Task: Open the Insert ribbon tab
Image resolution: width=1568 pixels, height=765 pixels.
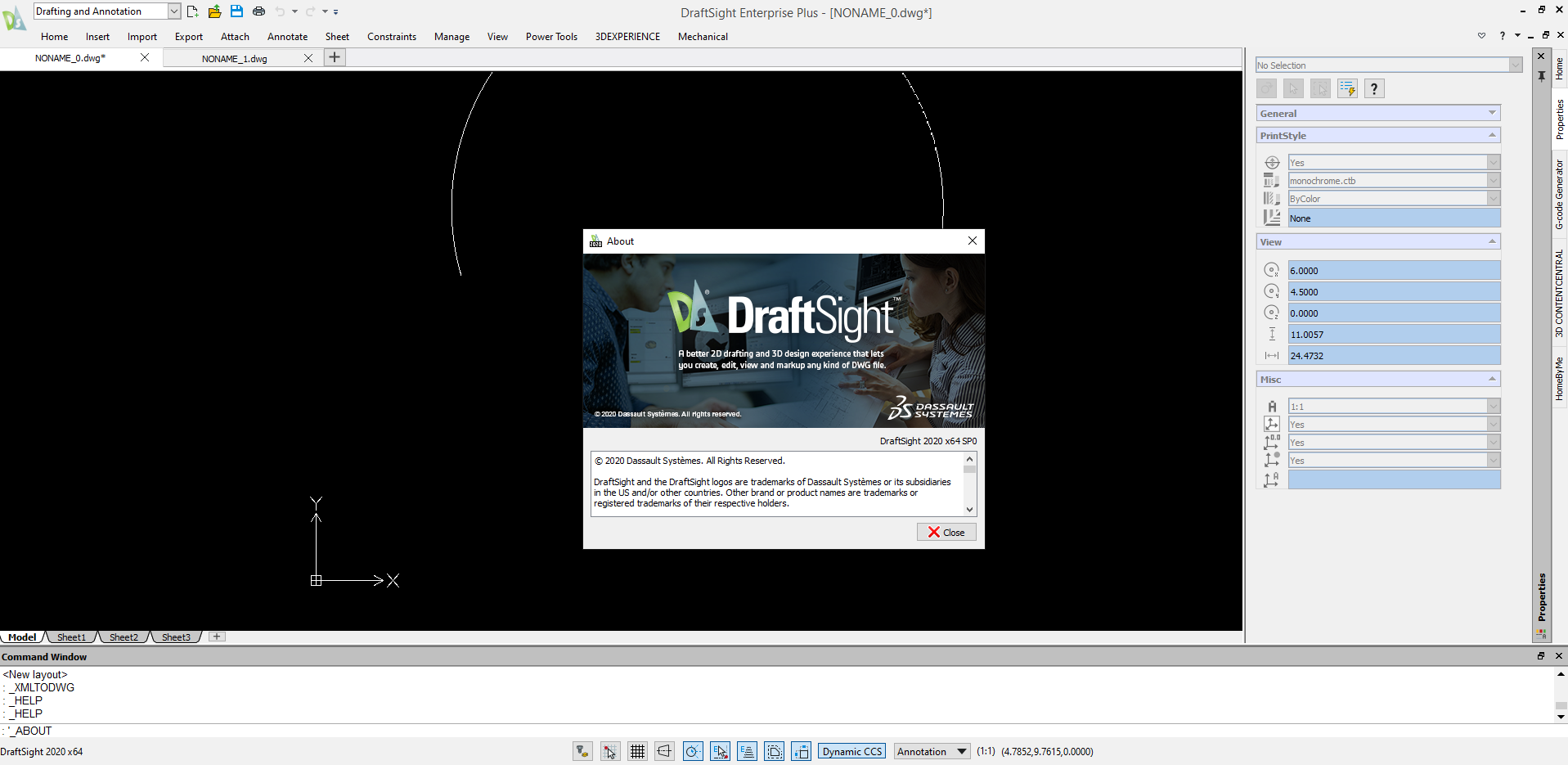Action: 97,37
